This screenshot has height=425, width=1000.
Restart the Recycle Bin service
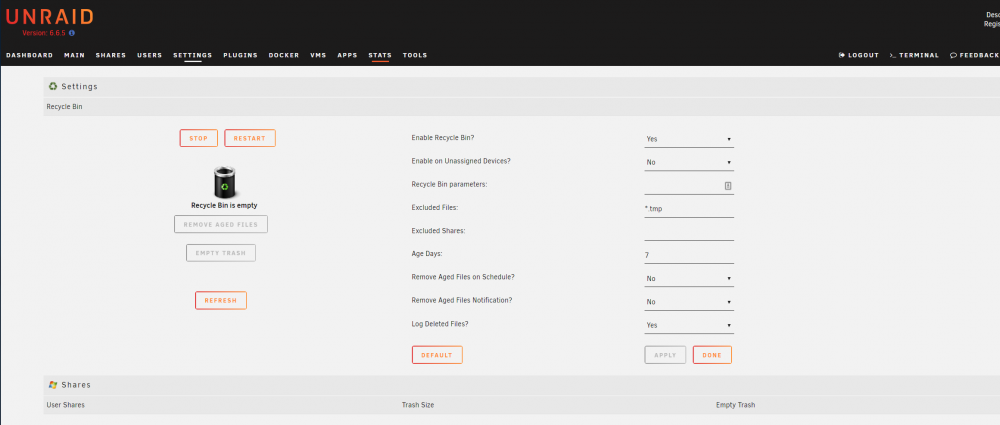tap(250, 138)
